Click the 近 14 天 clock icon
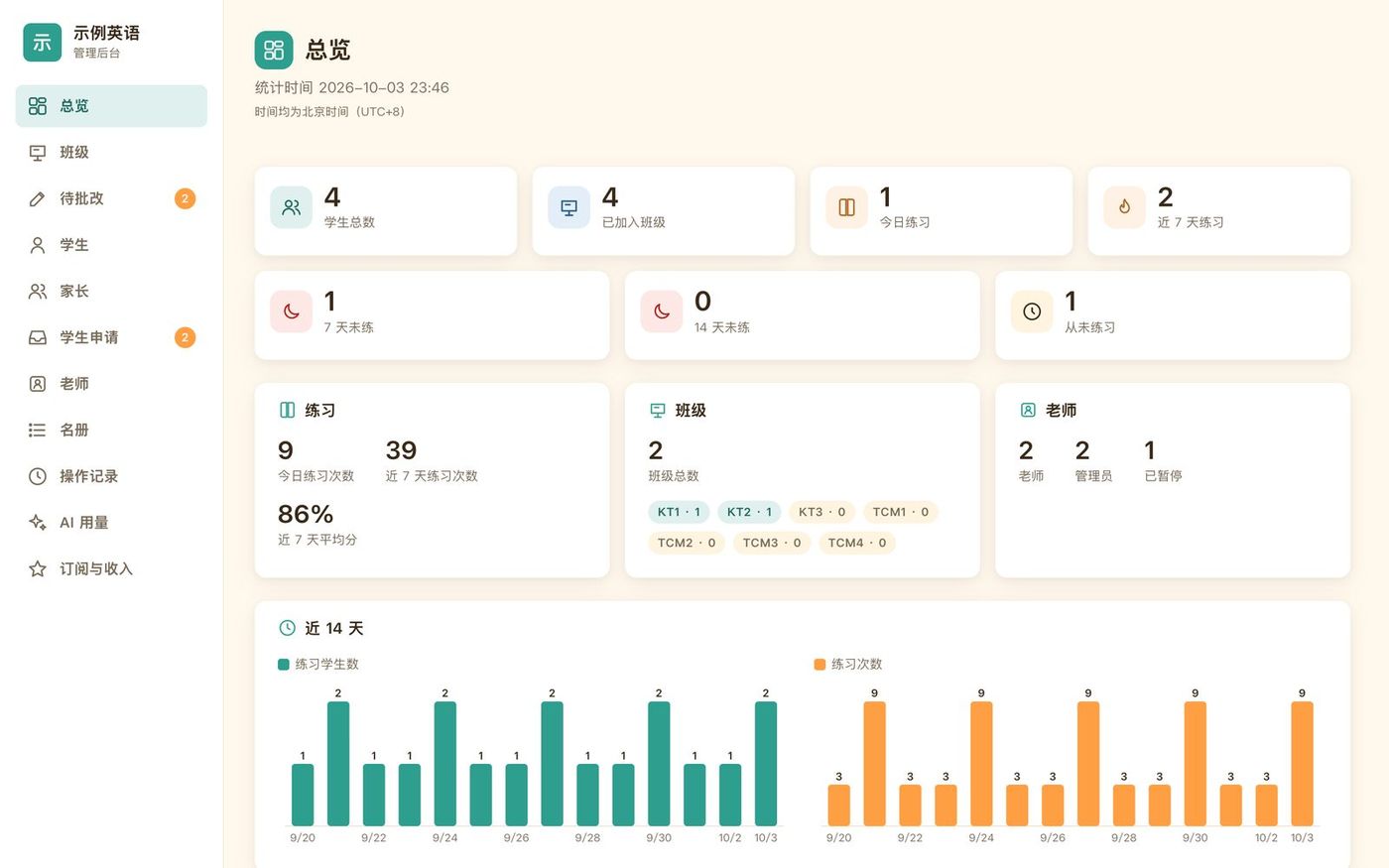This screenshot has width=1389, height=868. click(x=287, y=628)
